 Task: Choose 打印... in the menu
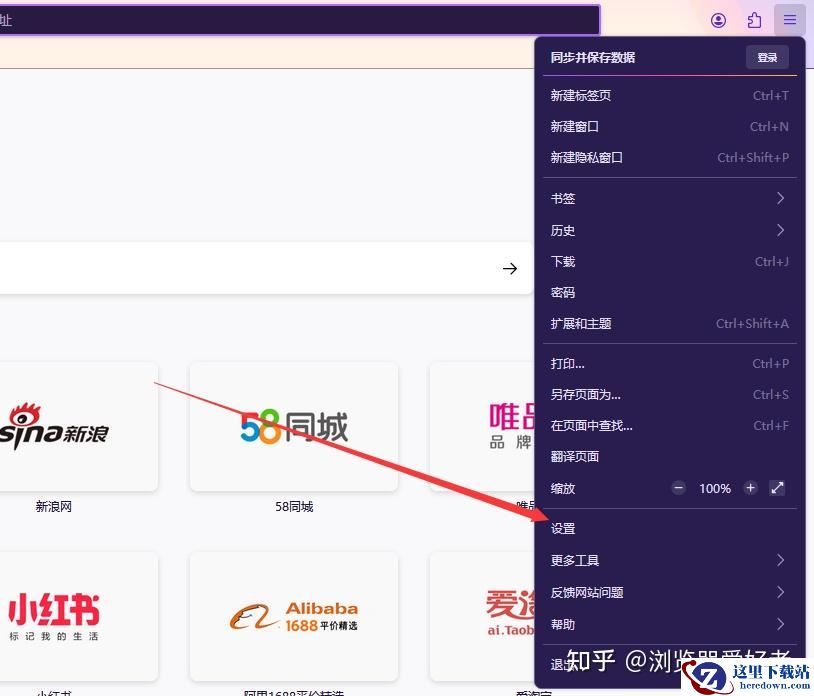(669, 364)
